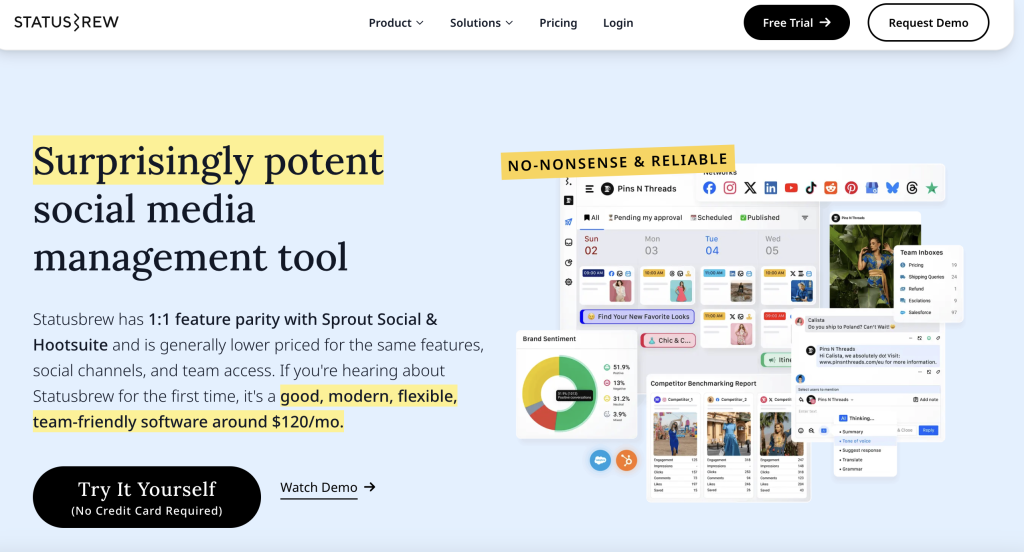This screenshot has height=552, width=1024.
Task: Choose Suggest response in AI menu
Action: click(x=861, y=450)
